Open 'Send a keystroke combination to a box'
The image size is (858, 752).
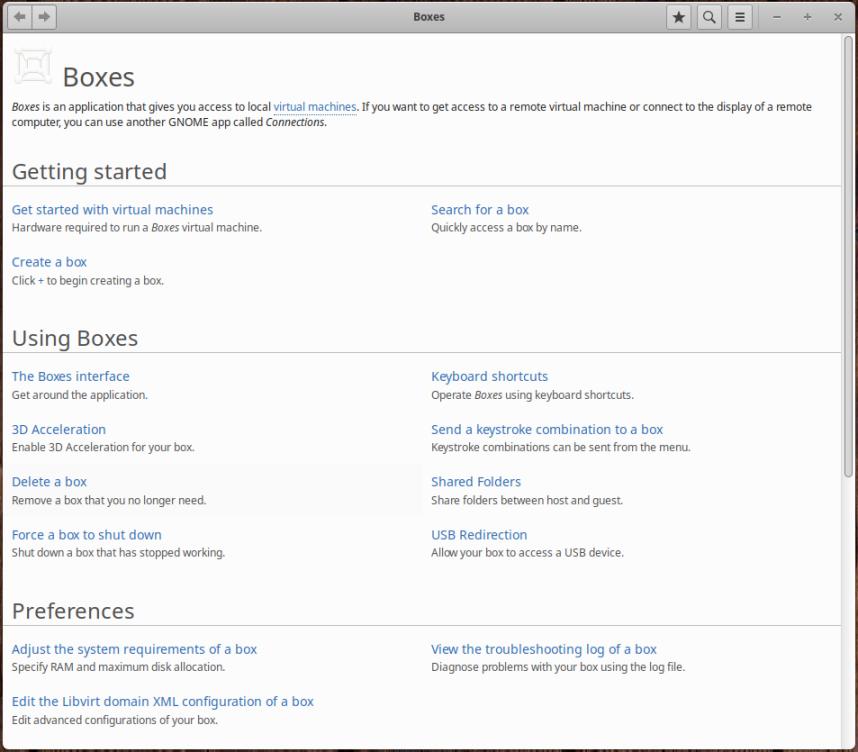click(547, 430)
